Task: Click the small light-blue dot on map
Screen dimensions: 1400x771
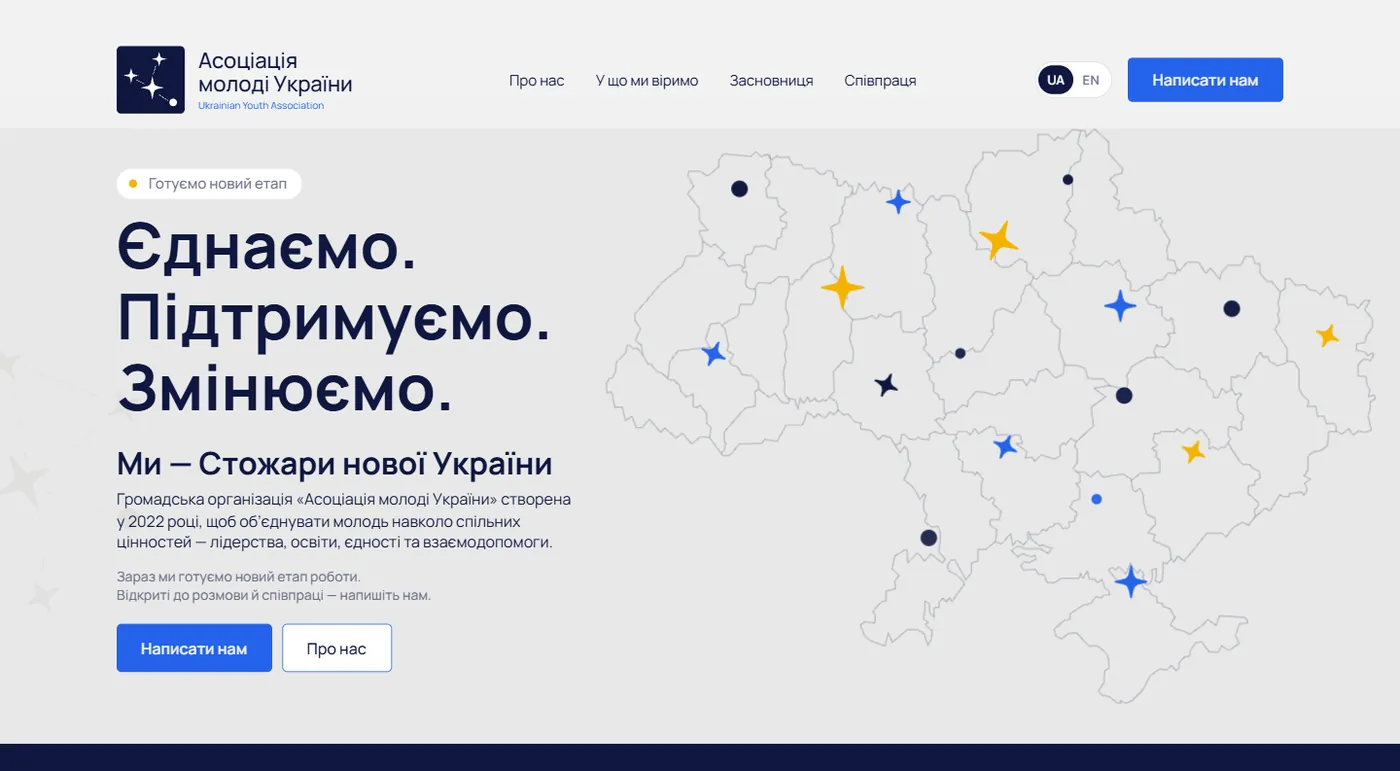Action: [1096, 499]
